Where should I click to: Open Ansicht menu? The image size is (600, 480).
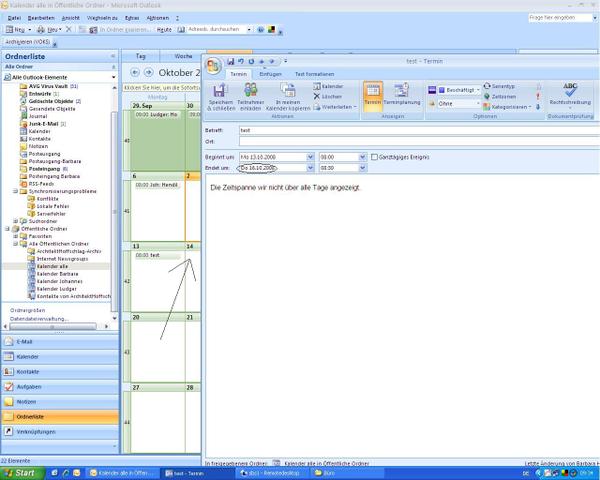(x=70, y=18)
